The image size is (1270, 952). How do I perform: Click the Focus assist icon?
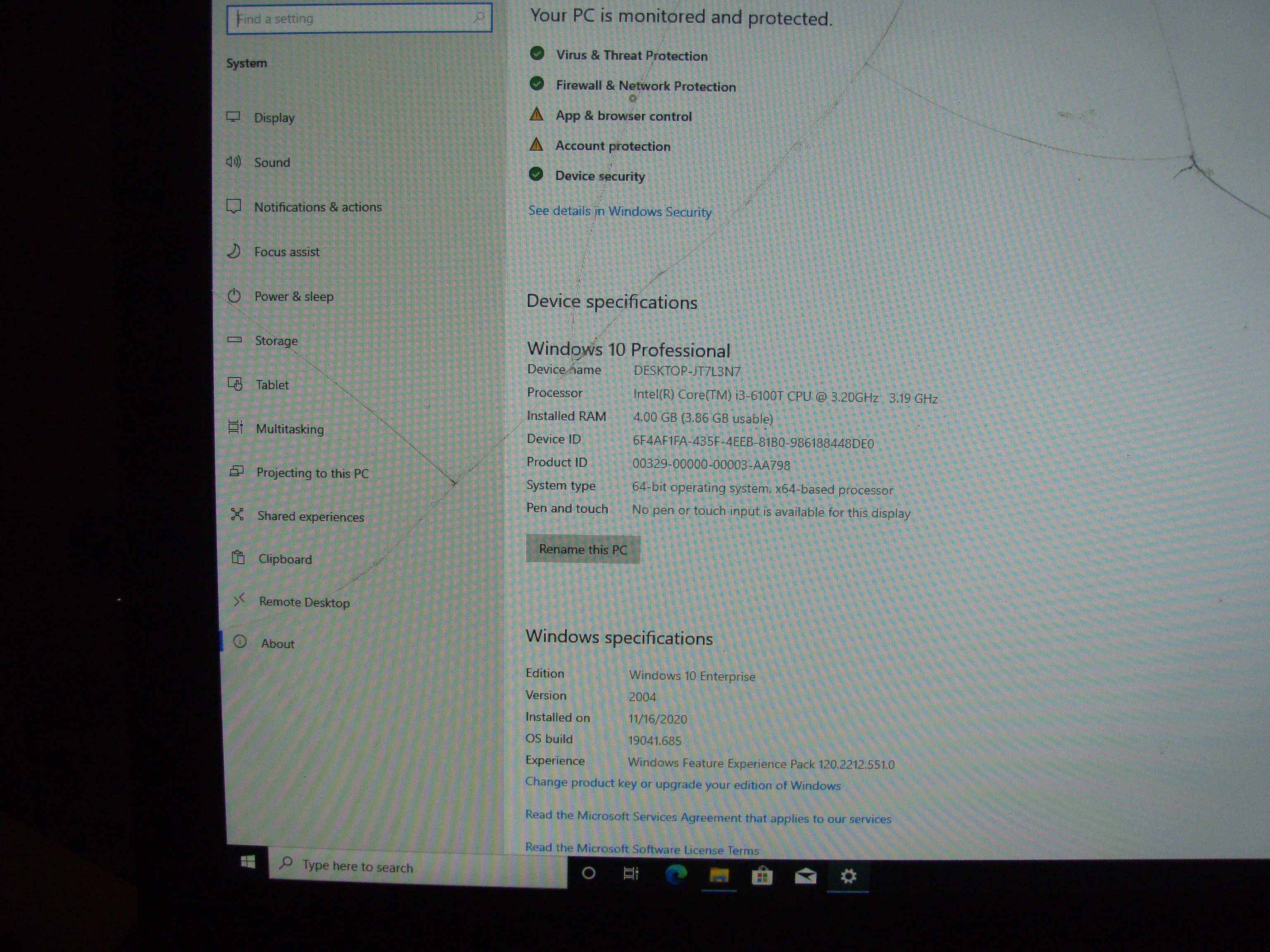point(237,251)
